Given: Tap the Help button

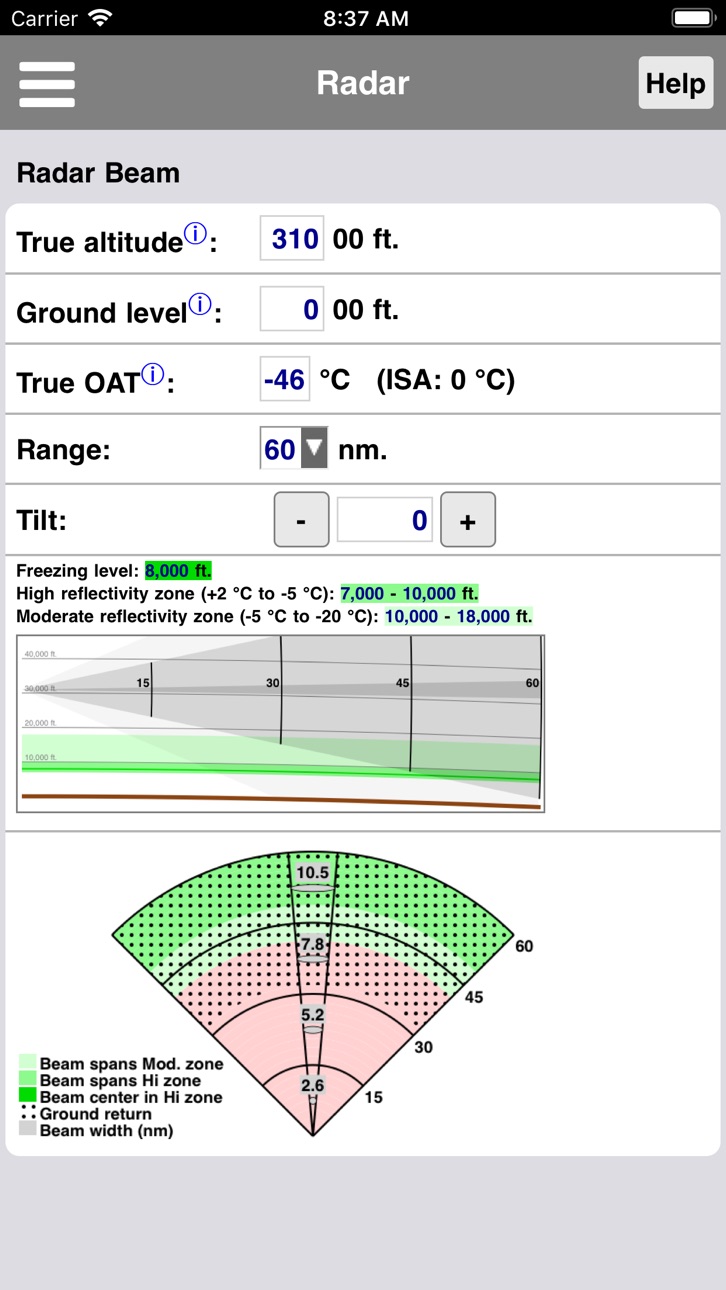Looking at the screenshot, I should coord(676,83).
